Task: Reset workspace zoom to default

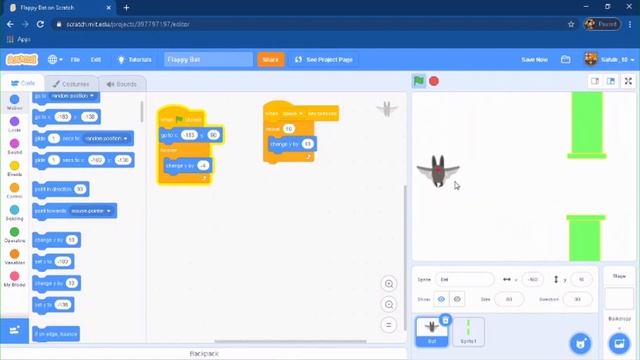Action: click(389, 325)
